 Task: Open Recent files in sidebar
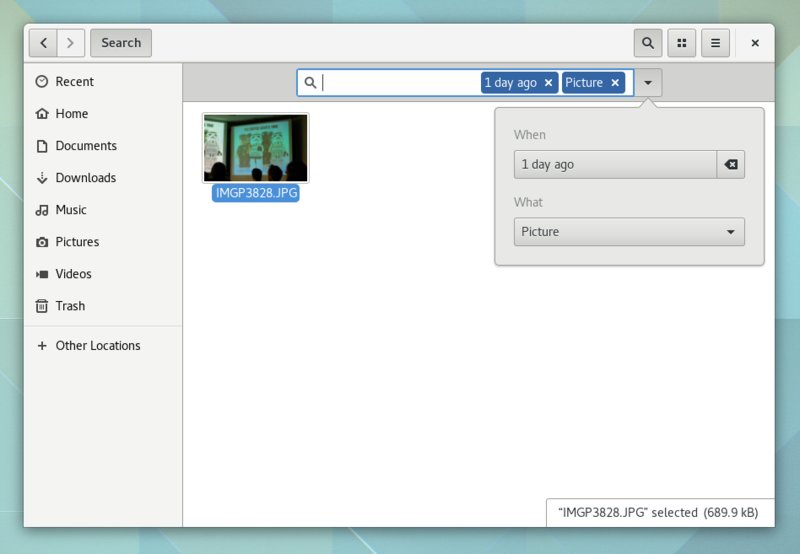click(74, 82)
